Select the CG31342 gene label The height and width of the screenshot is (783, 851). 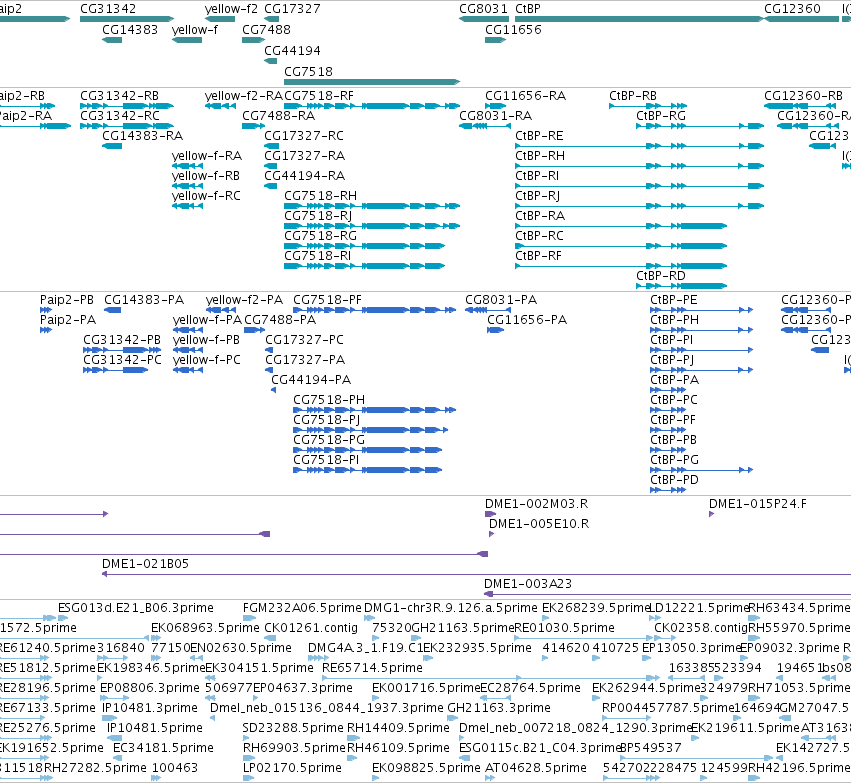click(x=108, y=9)
